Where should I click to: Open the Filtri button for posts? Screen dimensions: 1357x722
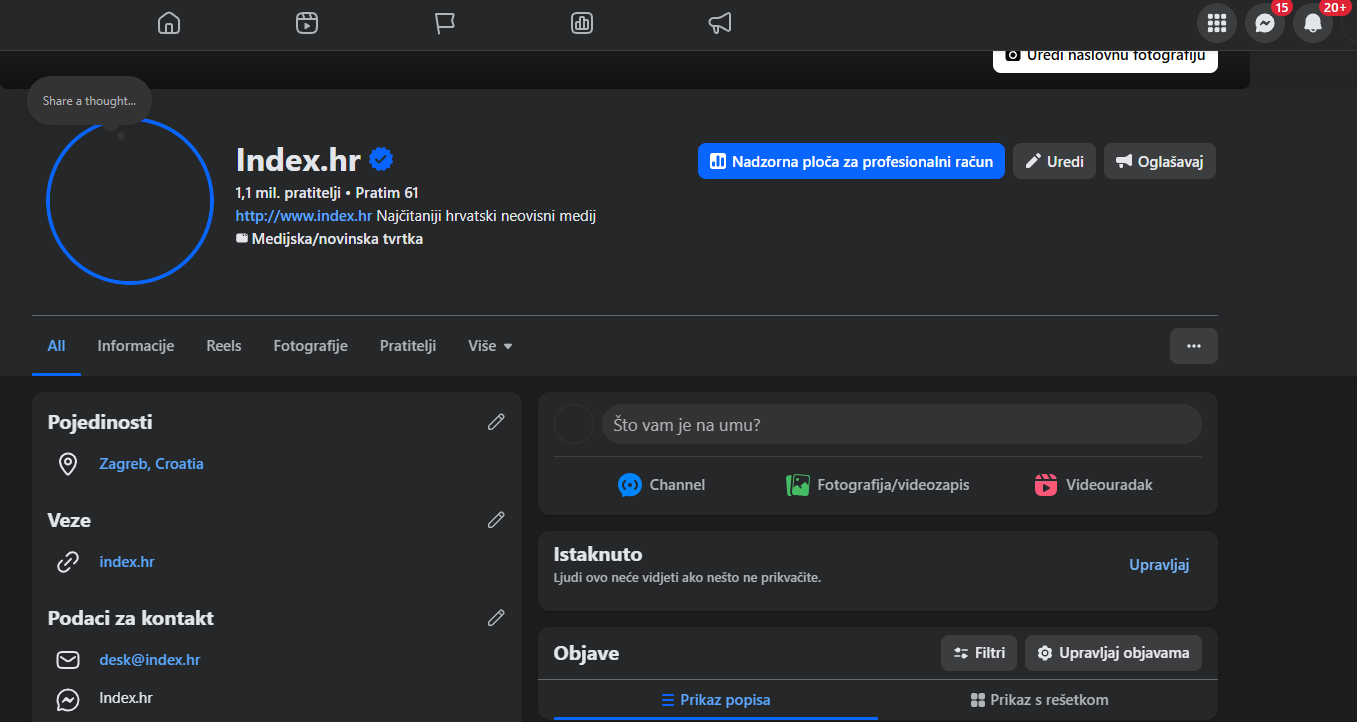tap(979, 653)
